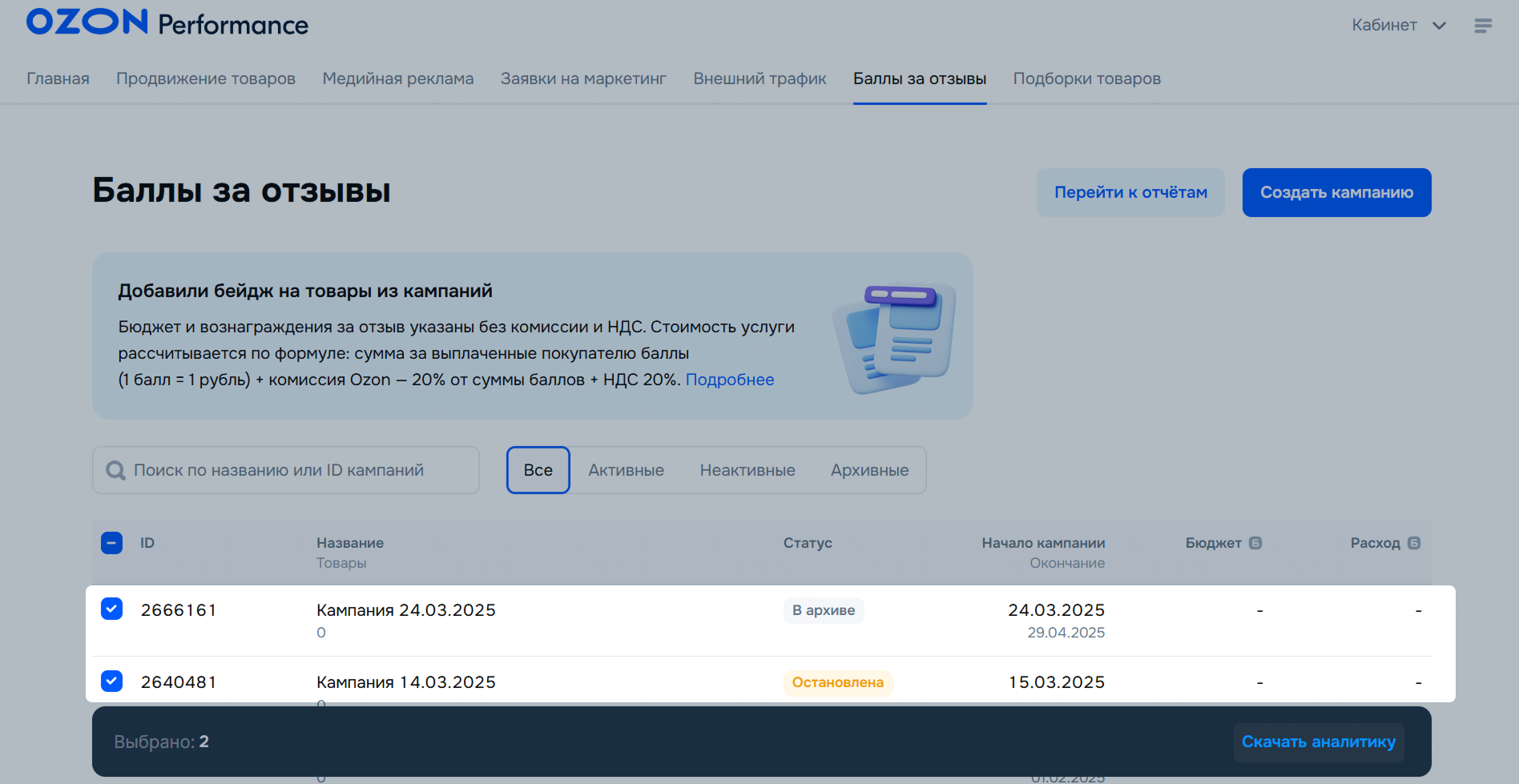This screenshot has width=1519, height=784.
Task: Uncheck campaign 2640481 checkbox
Action: tap(112, 681)
